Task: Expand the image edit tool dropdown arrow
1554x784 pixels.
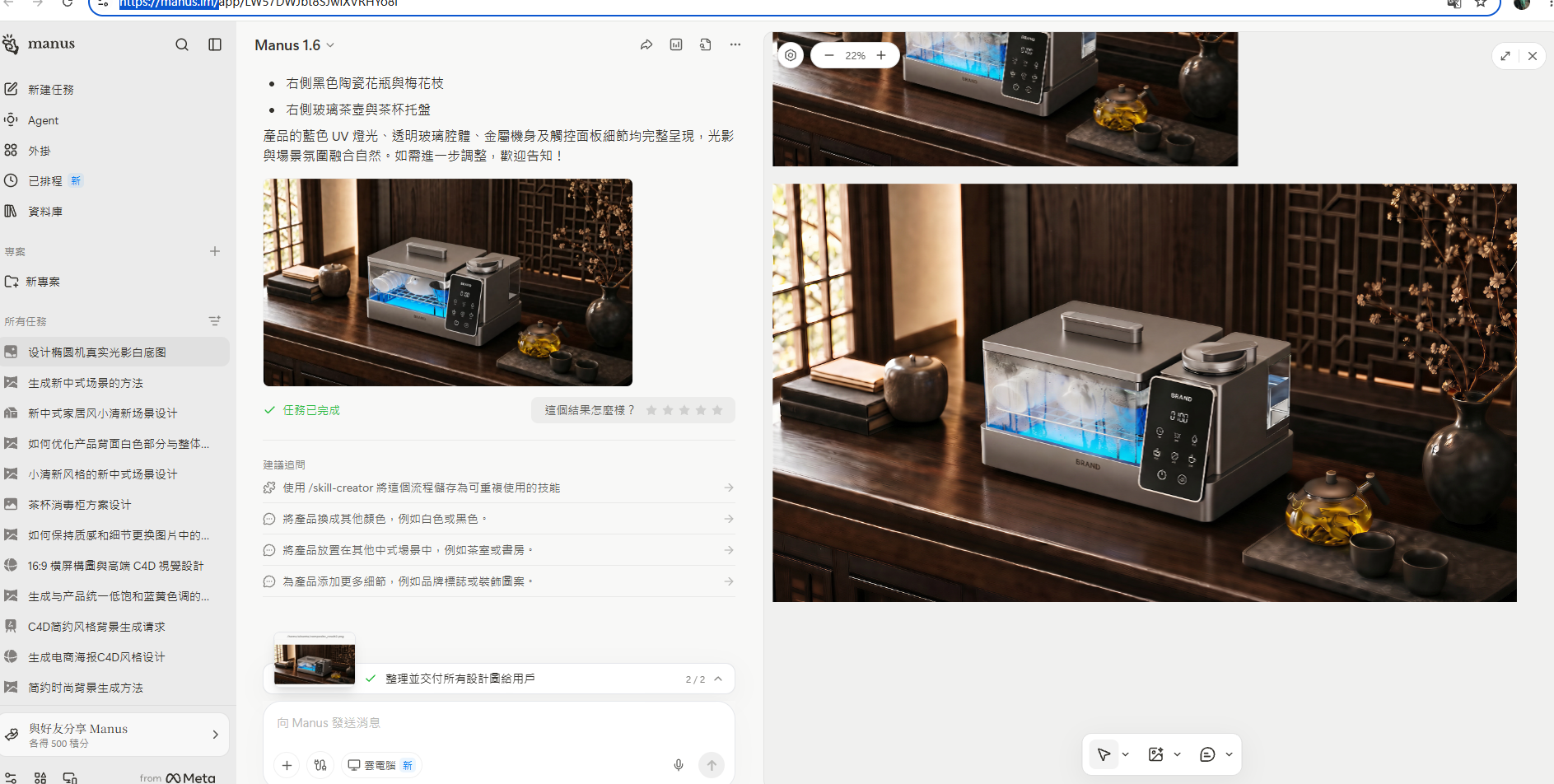Action: click(1178, 754)
